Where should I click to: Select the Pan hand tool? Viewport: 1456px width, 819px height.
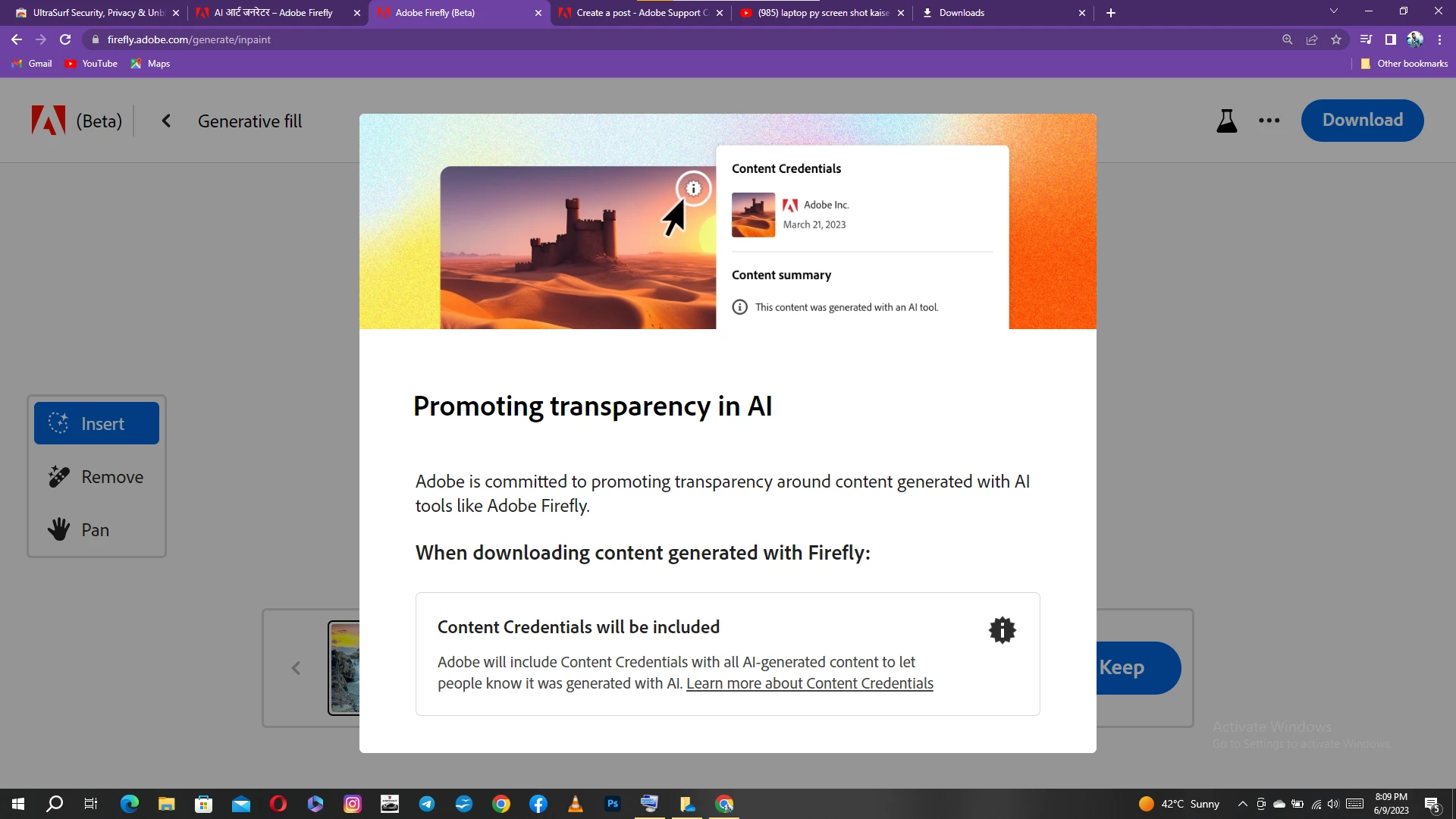(x=96, y=530)
